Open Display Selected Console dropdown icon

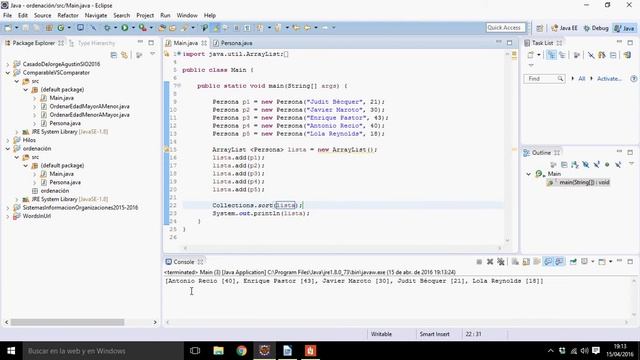(584, 262)
